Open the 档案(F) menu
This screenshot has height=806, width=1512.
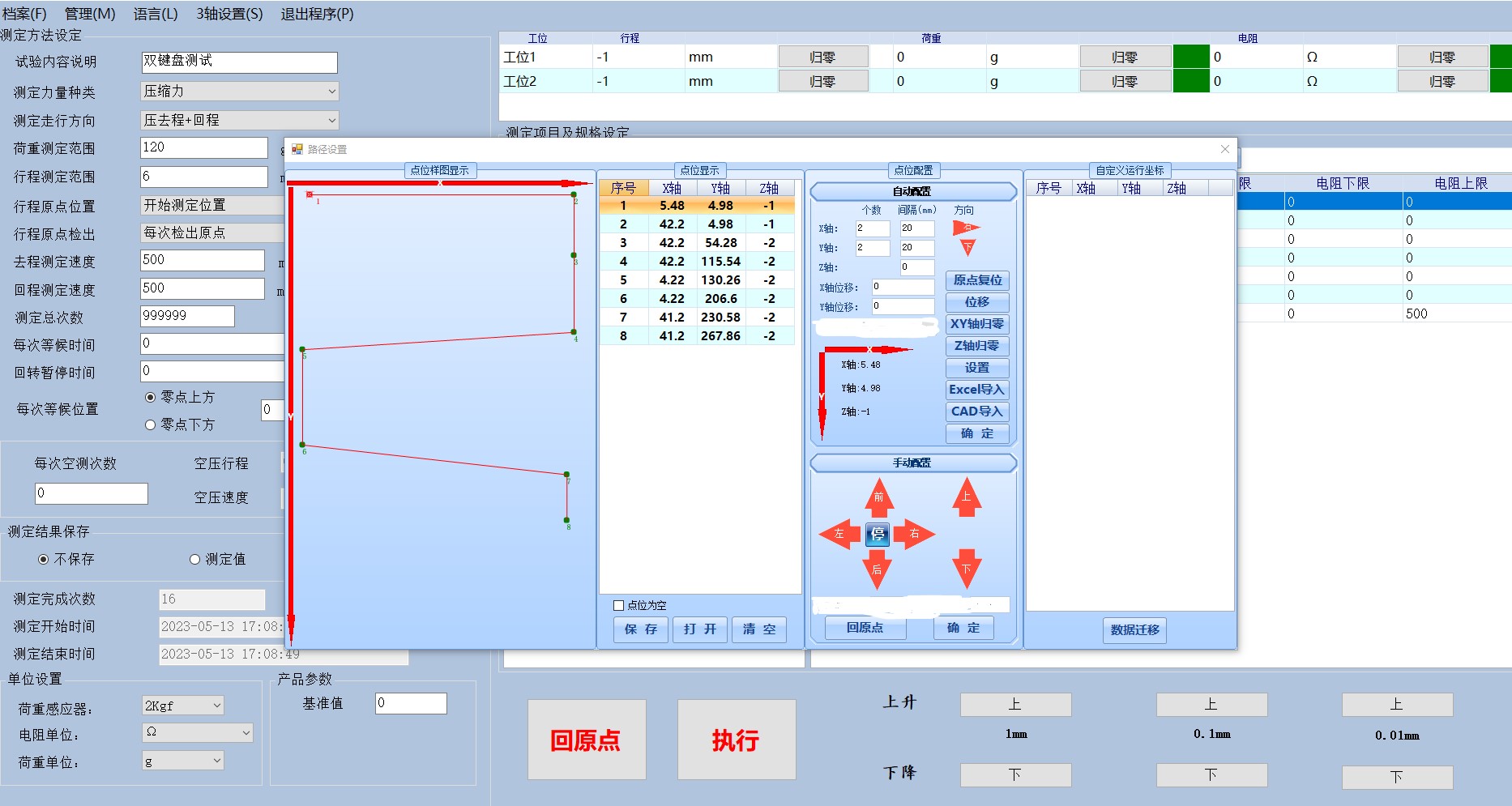25,14
